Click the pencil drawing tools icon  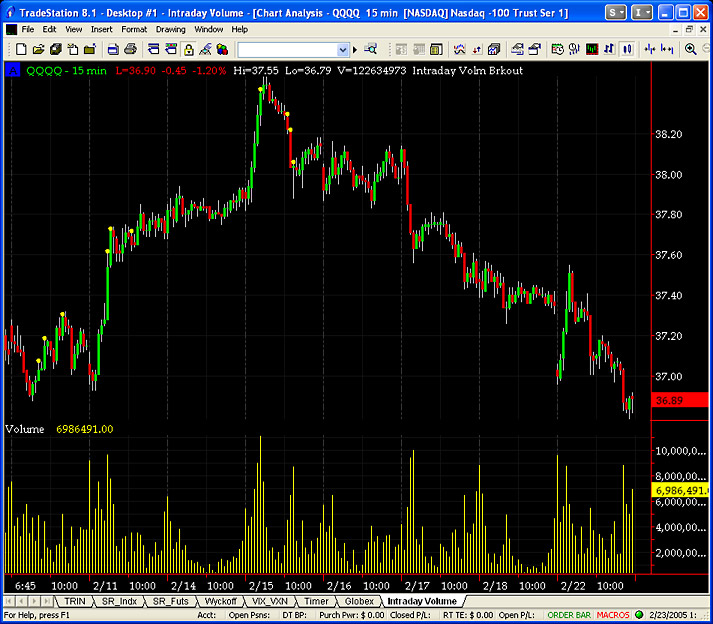[206, 49]
